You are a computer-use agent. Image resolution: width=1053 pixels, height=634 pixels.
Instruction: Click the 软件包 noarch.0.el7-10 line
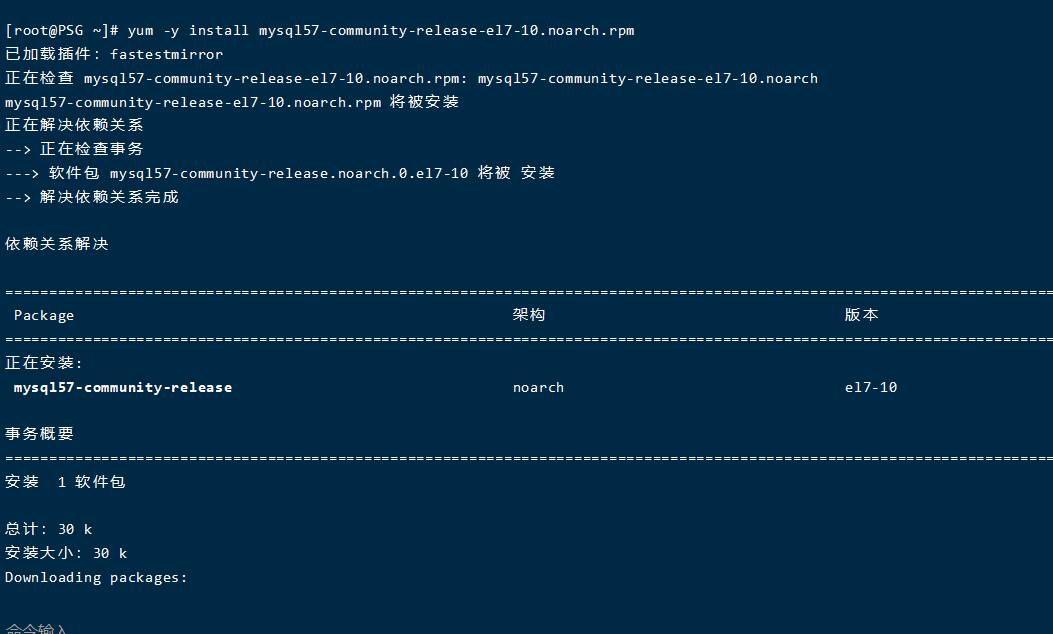click(280, 173)
